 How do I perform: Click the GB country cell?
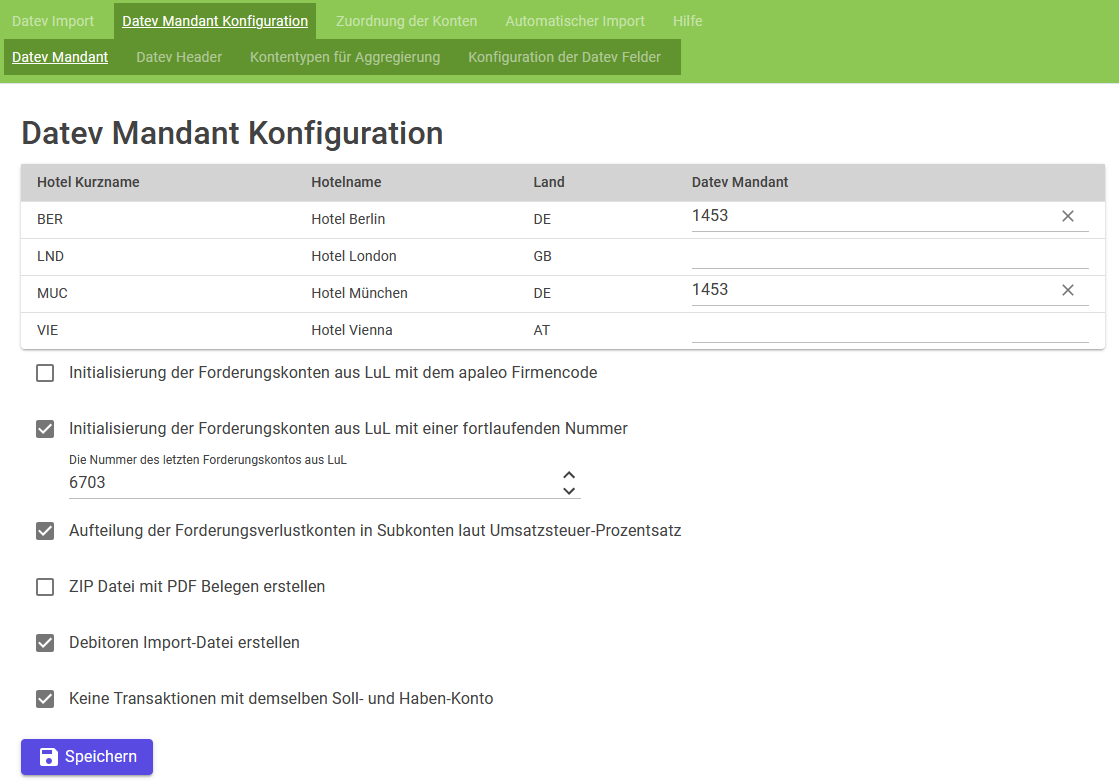tap(542, 256)
